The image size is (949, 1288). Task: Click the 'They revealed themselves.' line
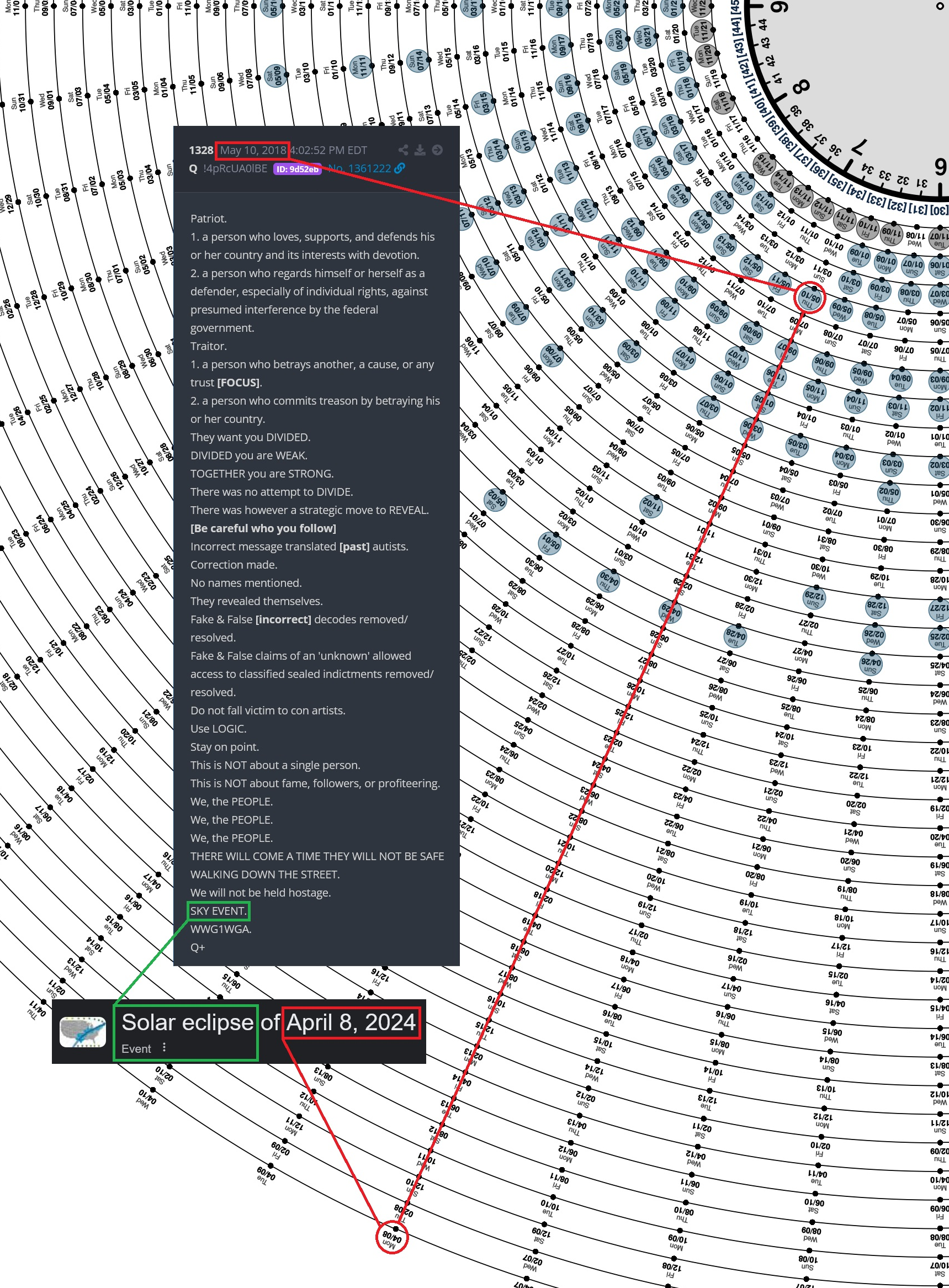(256, 601)
